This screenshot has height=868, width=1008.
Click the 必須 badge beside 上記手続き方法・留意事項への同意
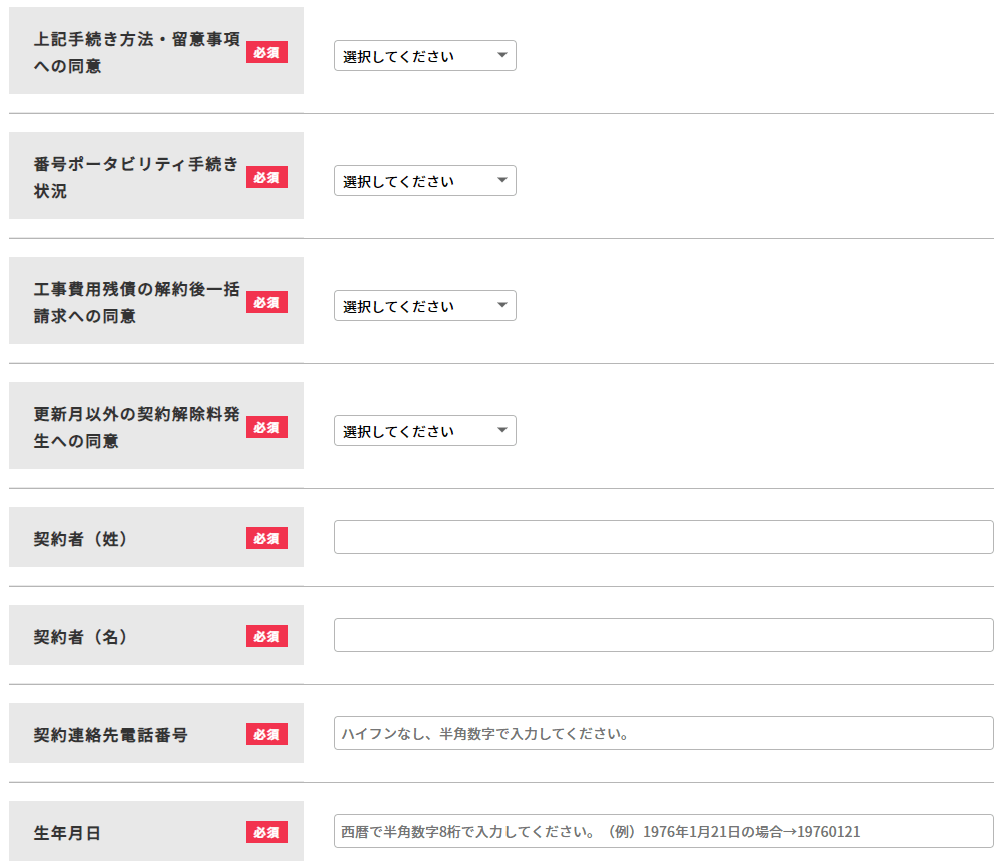(x=267, y=52)
